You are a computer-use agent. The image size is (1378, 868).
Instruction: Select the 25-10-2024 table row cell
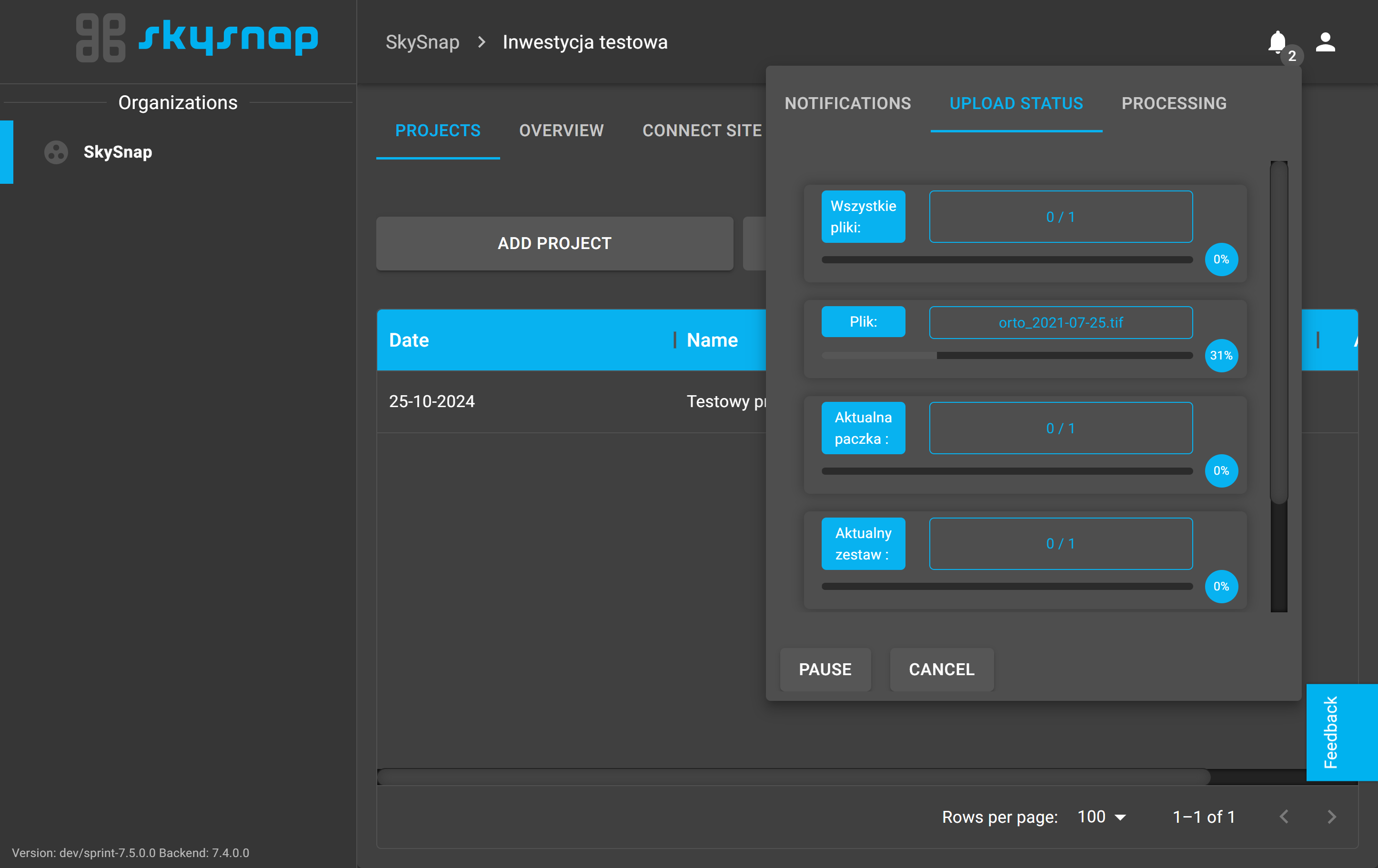pyautogui.click(x=432, y=402)
